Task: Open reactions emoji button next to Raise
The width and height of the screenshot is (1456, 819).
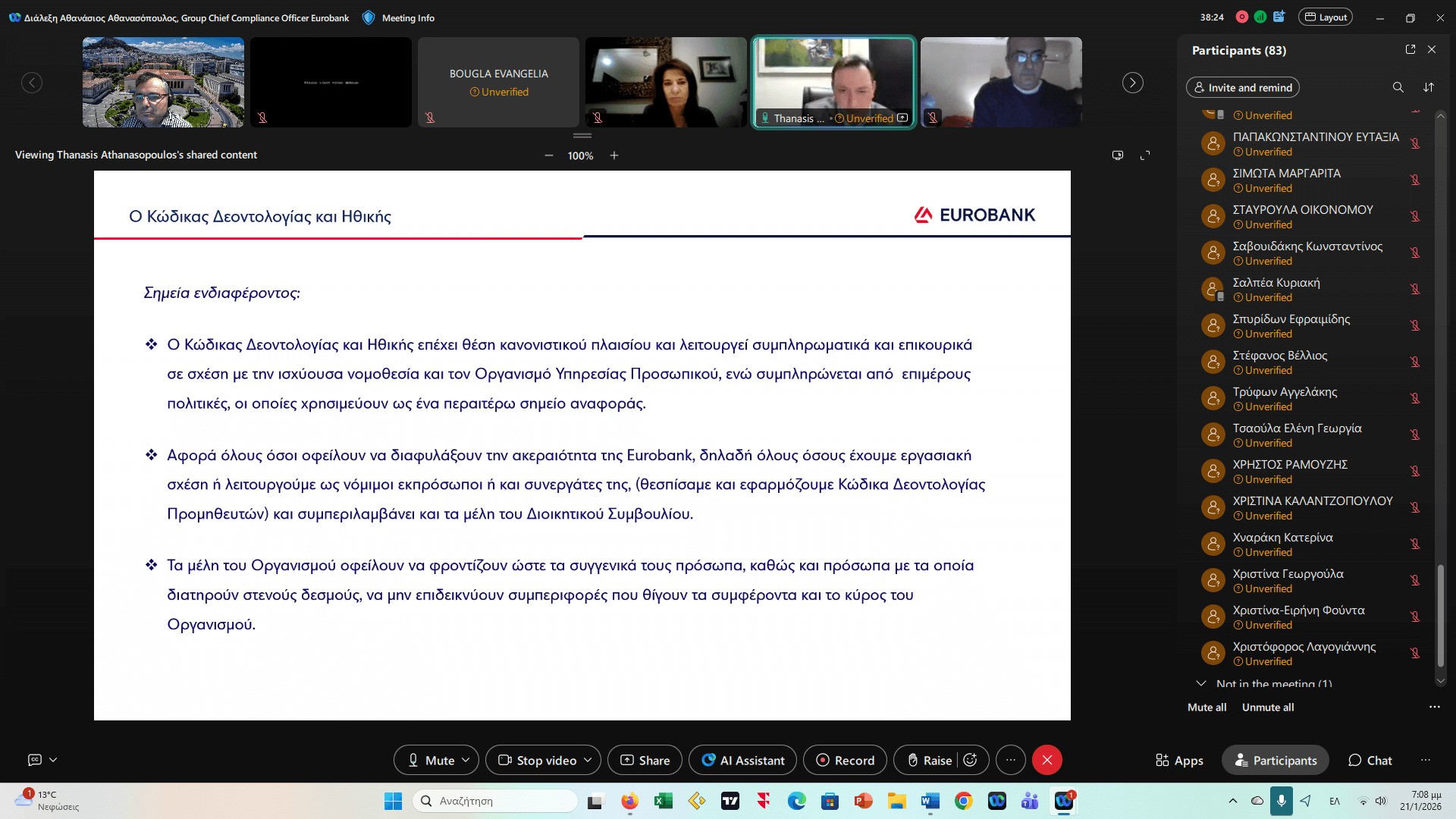Action: (971, 760)
